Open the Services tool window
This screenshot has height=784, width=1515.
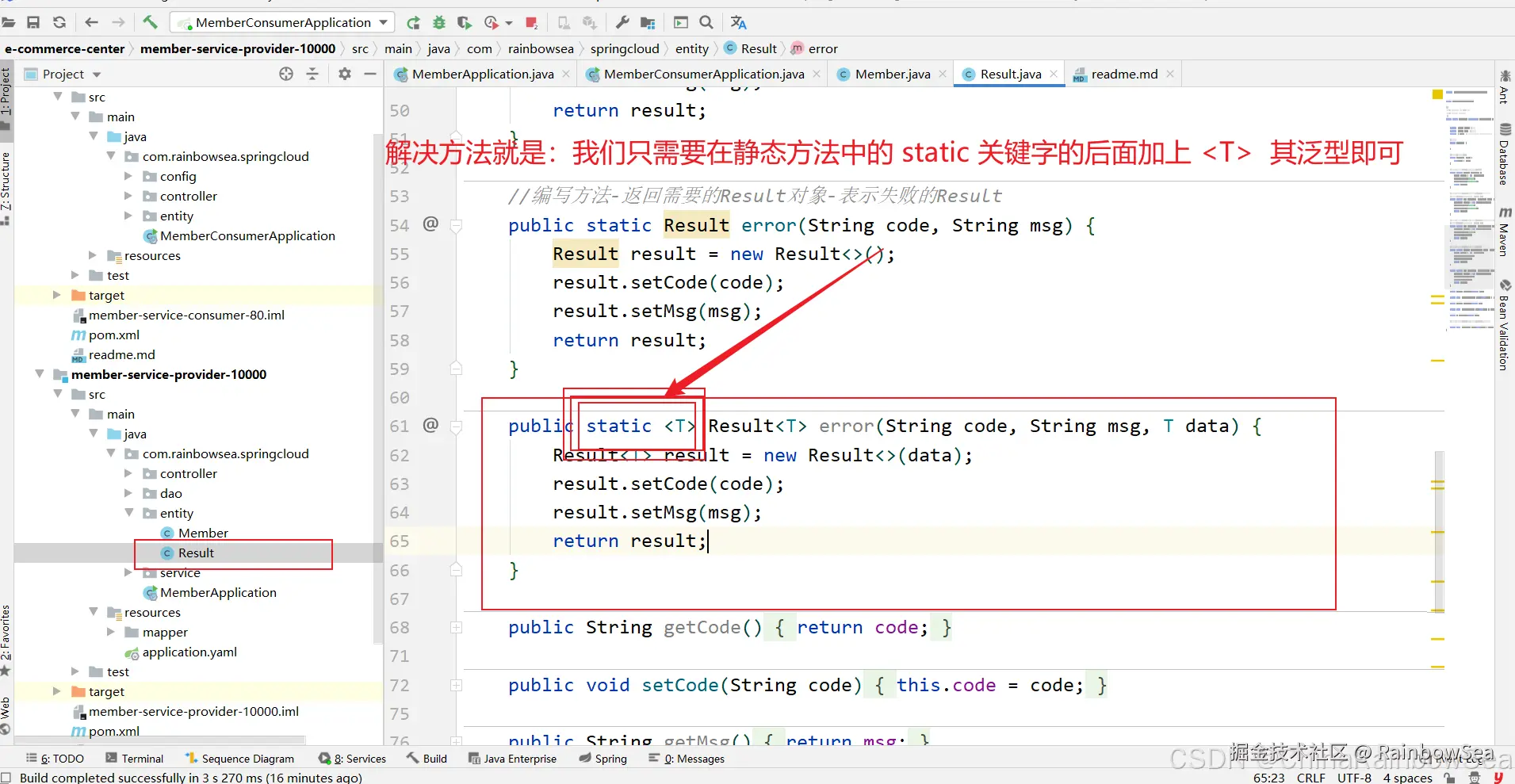[352, 759]
